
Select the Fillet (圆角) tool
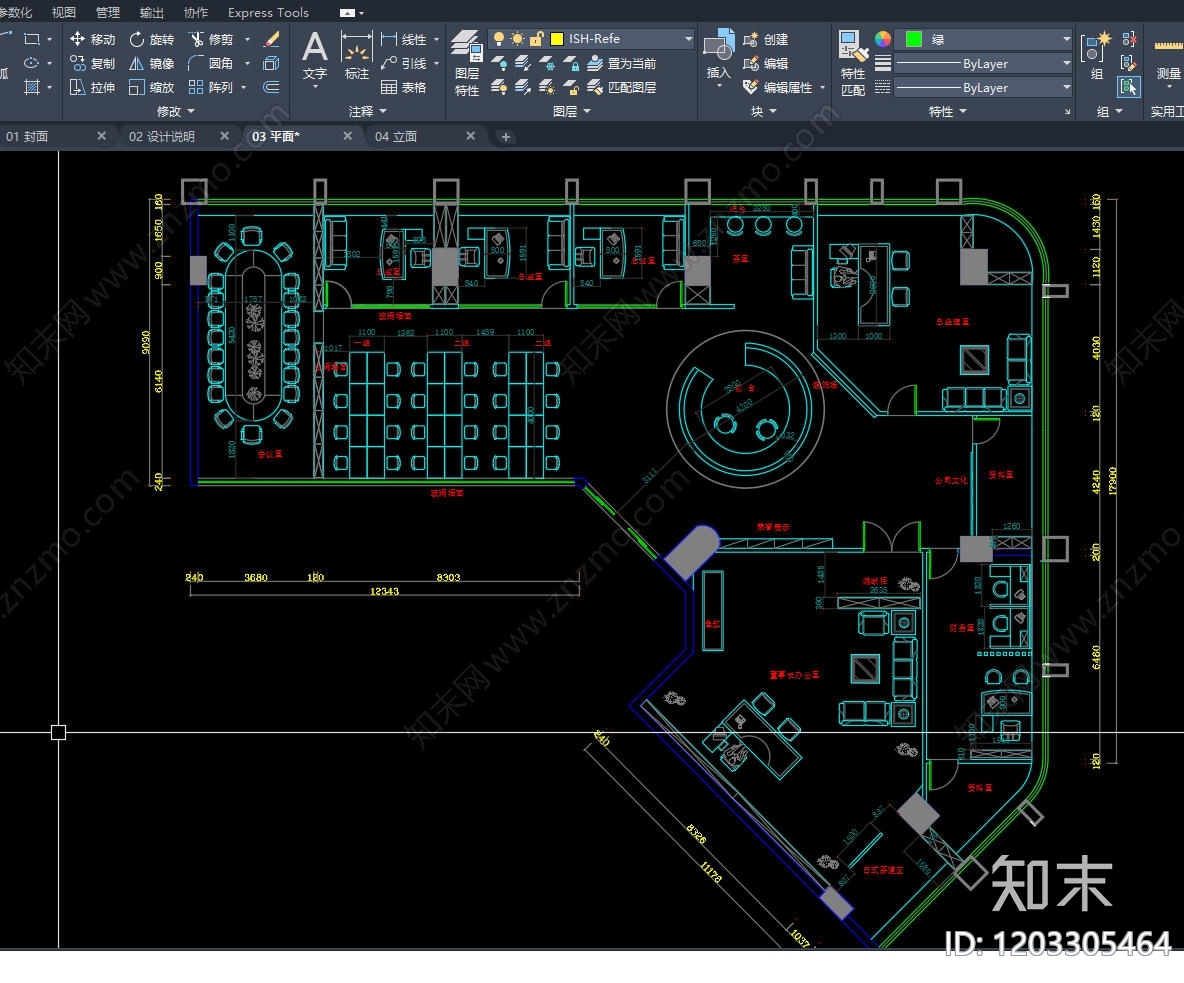pos(211,63)
